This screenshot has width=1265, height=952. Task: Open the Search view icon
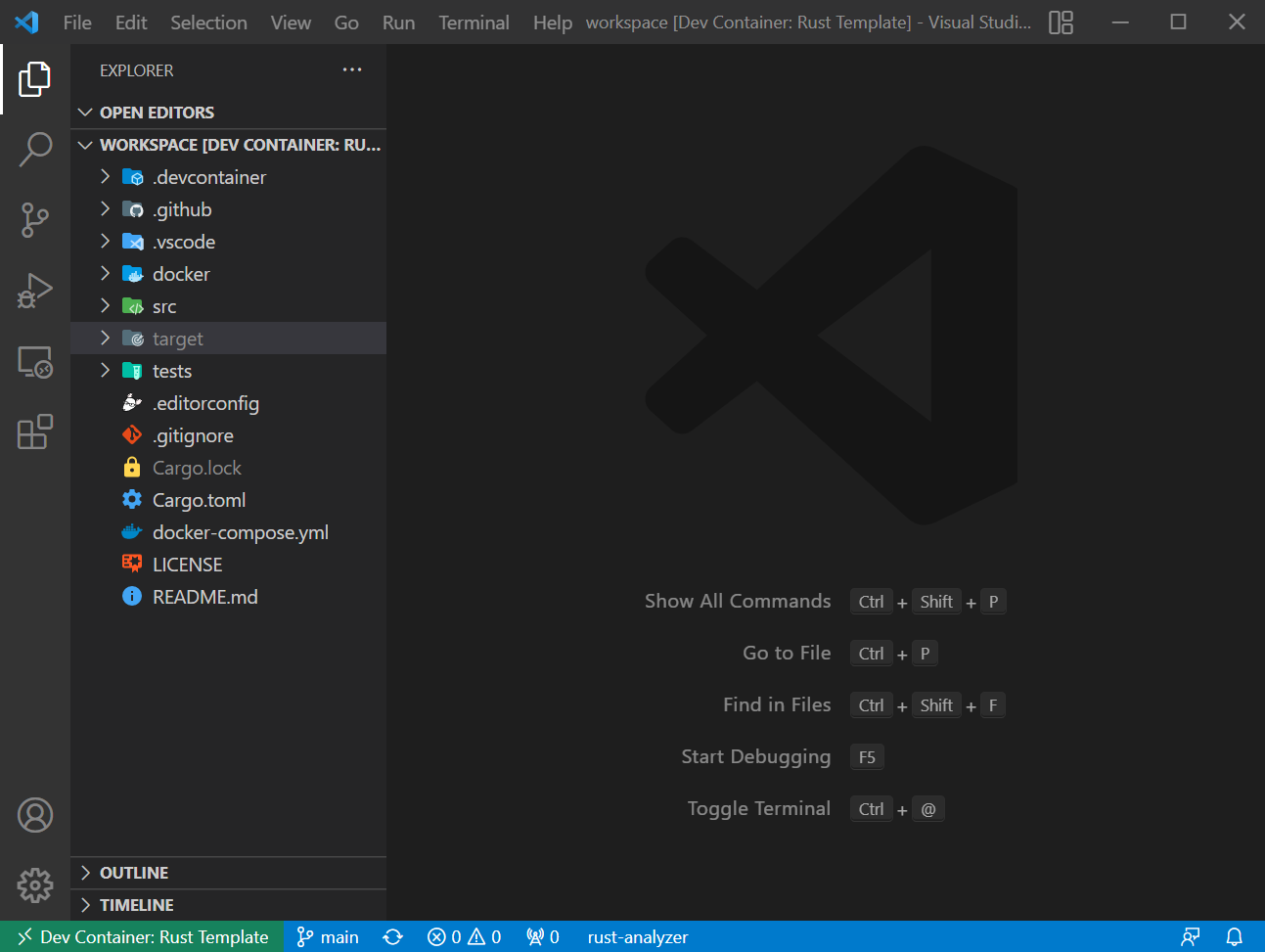(35, 150)
